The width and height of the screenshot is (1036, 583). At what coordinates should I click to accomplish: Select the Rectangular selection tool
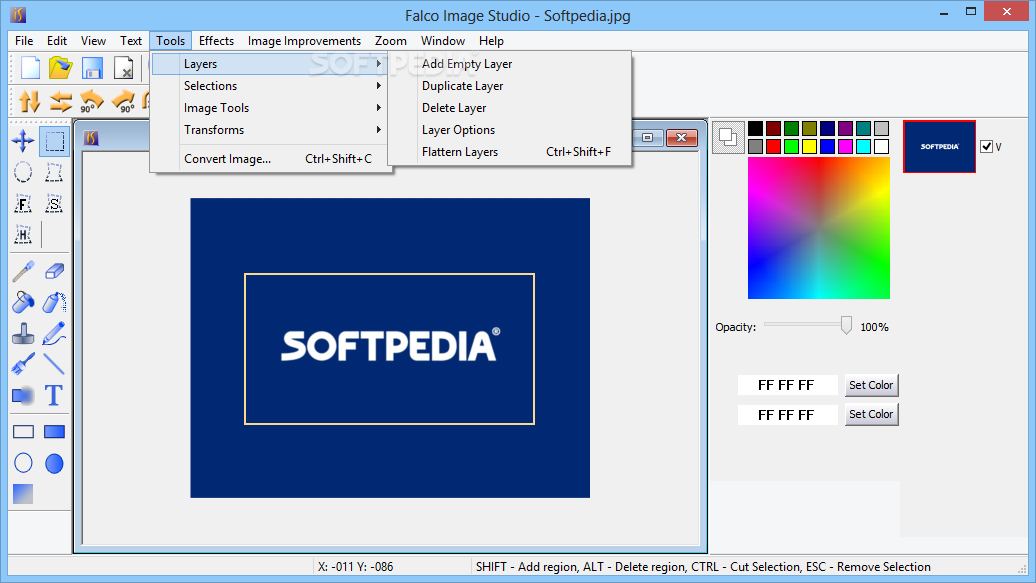[x=54, y=141]
